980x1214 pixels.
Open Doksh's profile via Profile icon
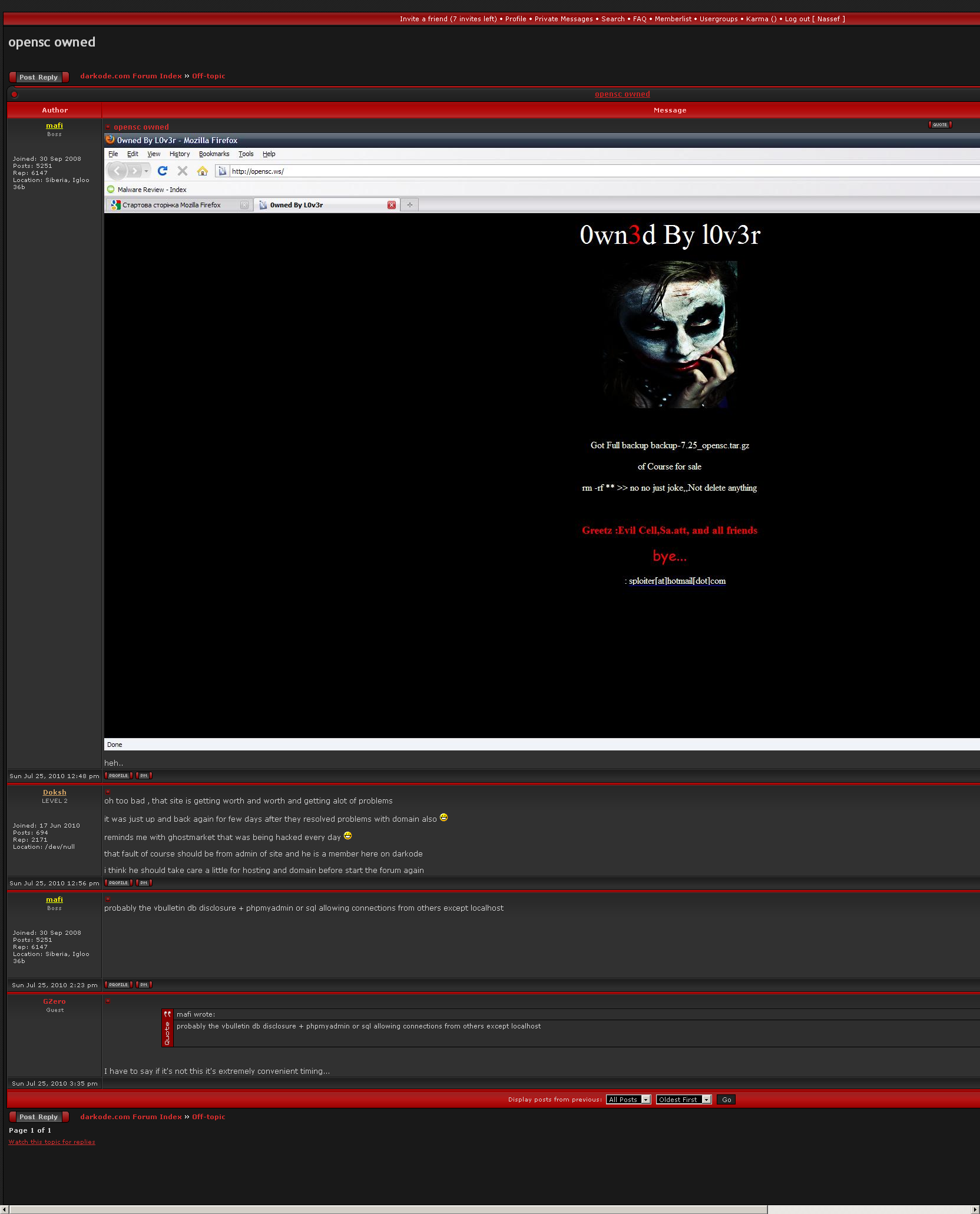(118, 883)
